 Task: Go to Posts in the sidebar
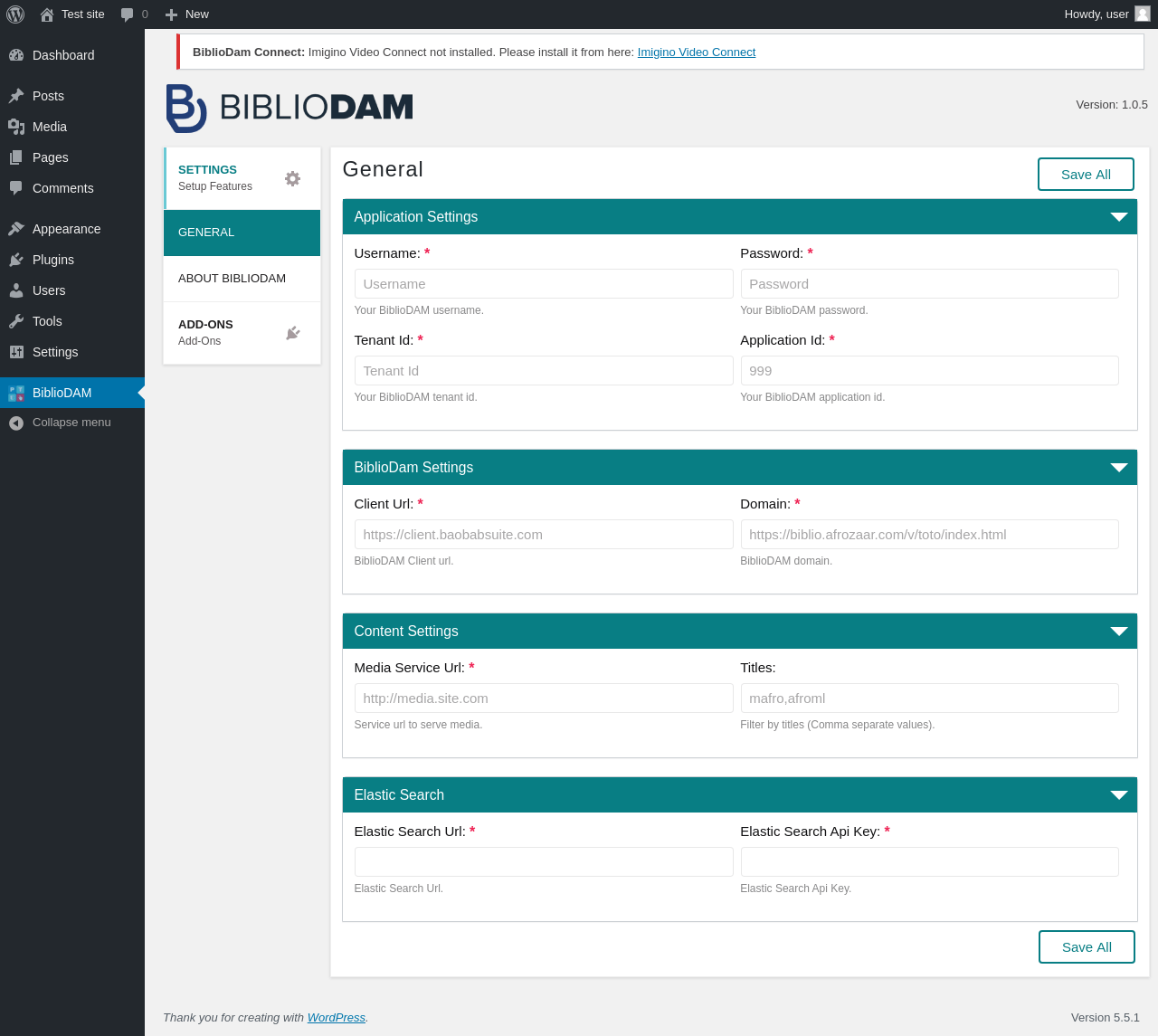[x=72, y=96]
